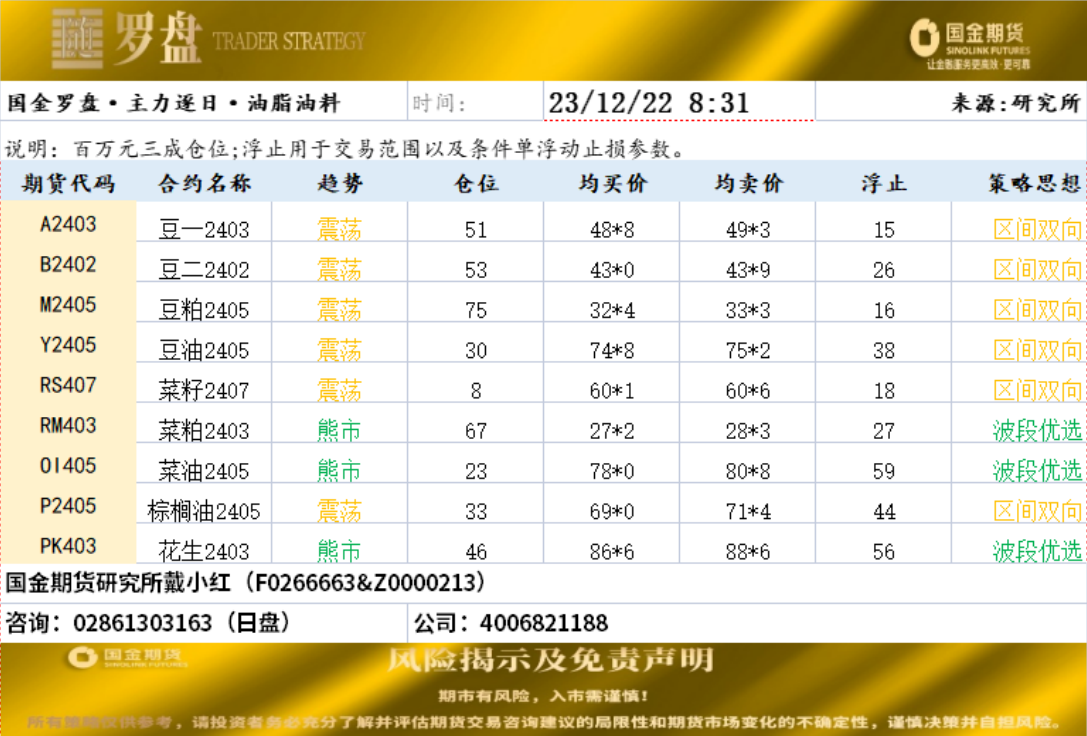Click the 合约名称 column header
This screenshot has height=736, width=1087.
click(x=204, y=184)
